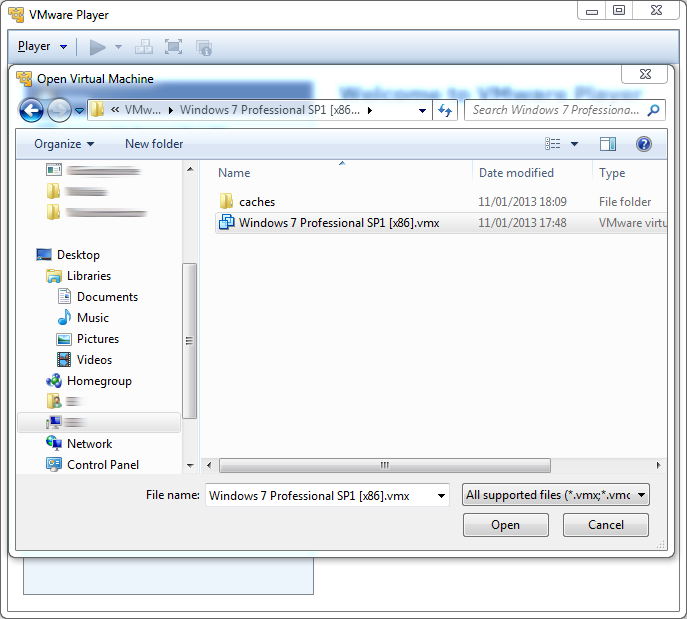This screenshot has width=687, height=619.
Task: Select Network in the navigation pane
Action: pyautogui.click(x=89, y=444)
